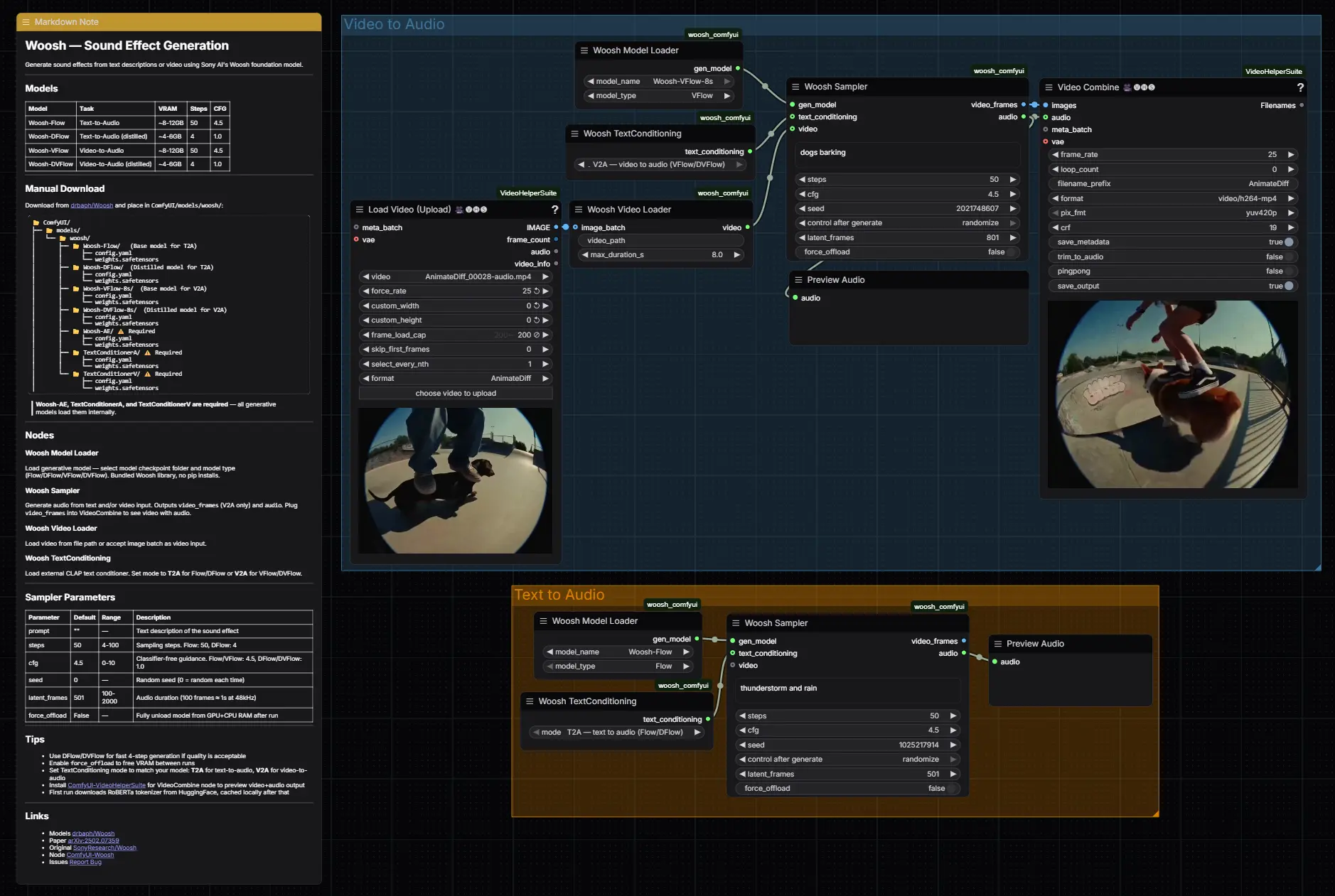This screenshot has height=896, width=1335.
Task: Open the Markdown Note hamburger menu icon
Action: (26, 22)
